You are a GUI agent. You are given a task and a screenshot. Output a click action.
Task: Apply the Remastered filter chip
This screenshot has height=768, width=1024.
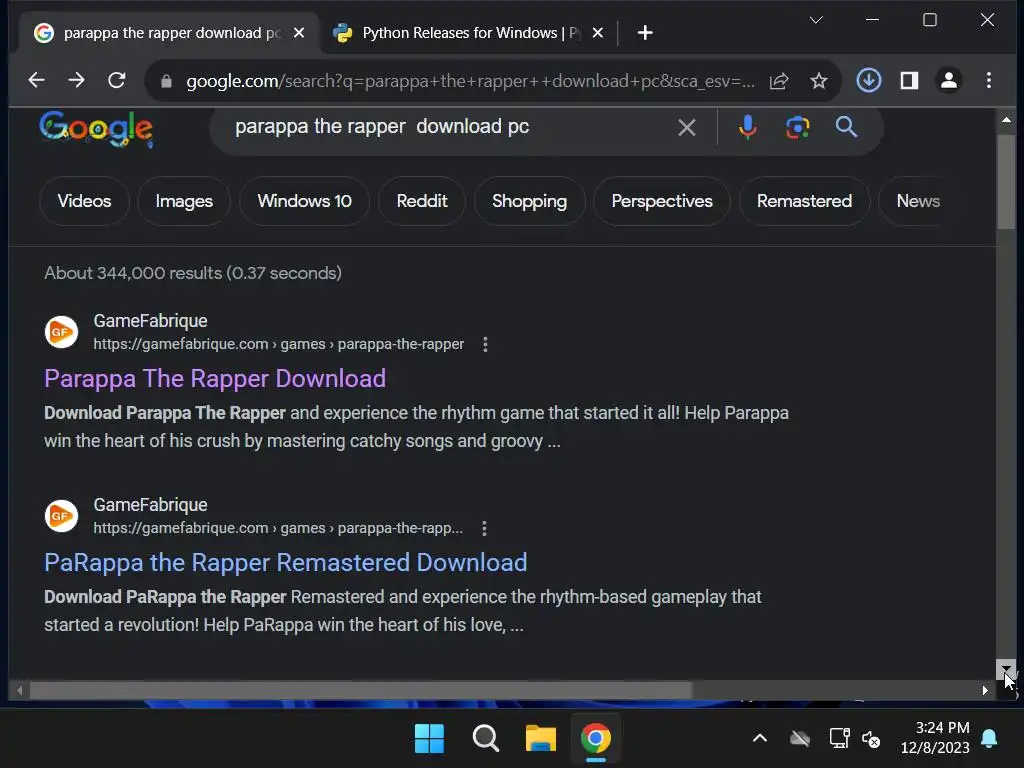804,201
